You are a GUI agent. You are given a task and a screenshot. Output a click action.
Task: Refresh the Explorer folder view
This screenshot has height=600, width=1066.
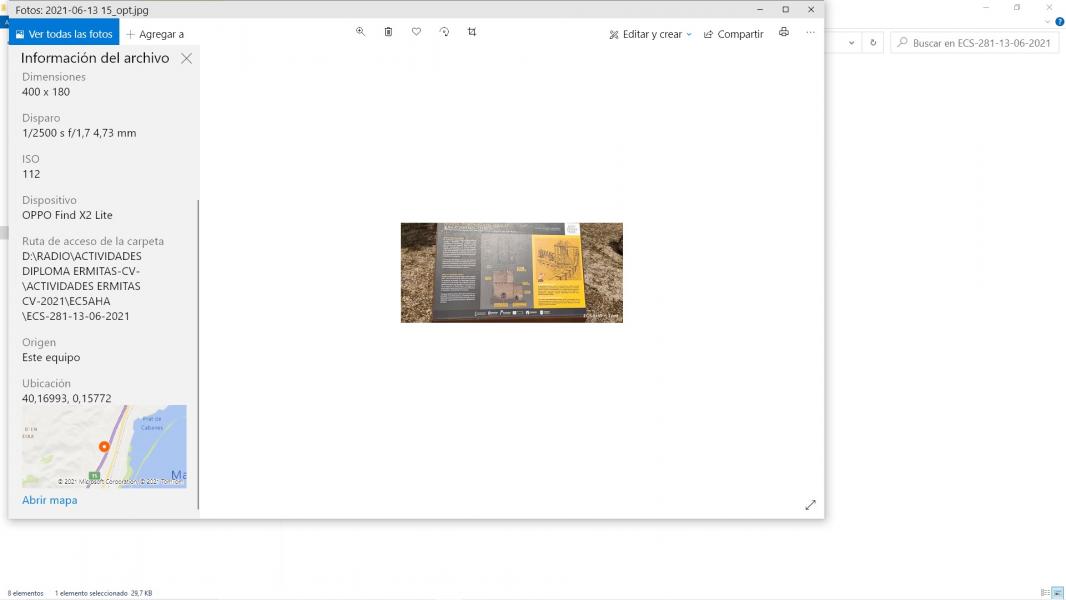873,43
